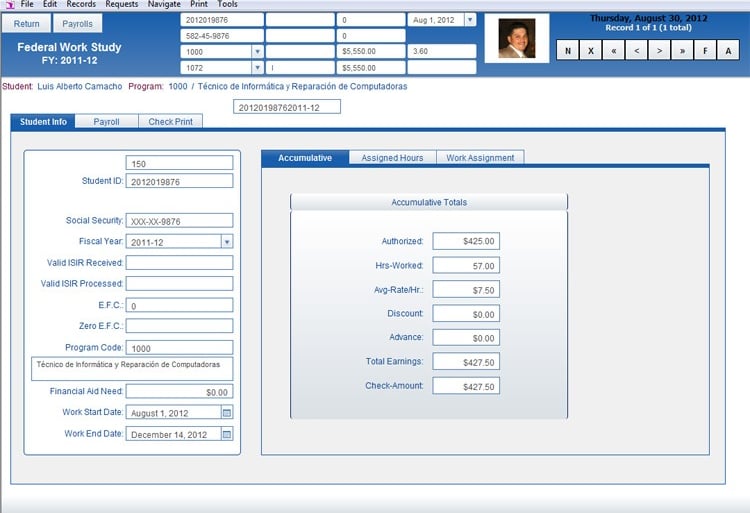This screenshot has width=750, height=513.
Task: Open calendar picker for Work End Date
Action: pyautogui.click(x=227, y=434)
